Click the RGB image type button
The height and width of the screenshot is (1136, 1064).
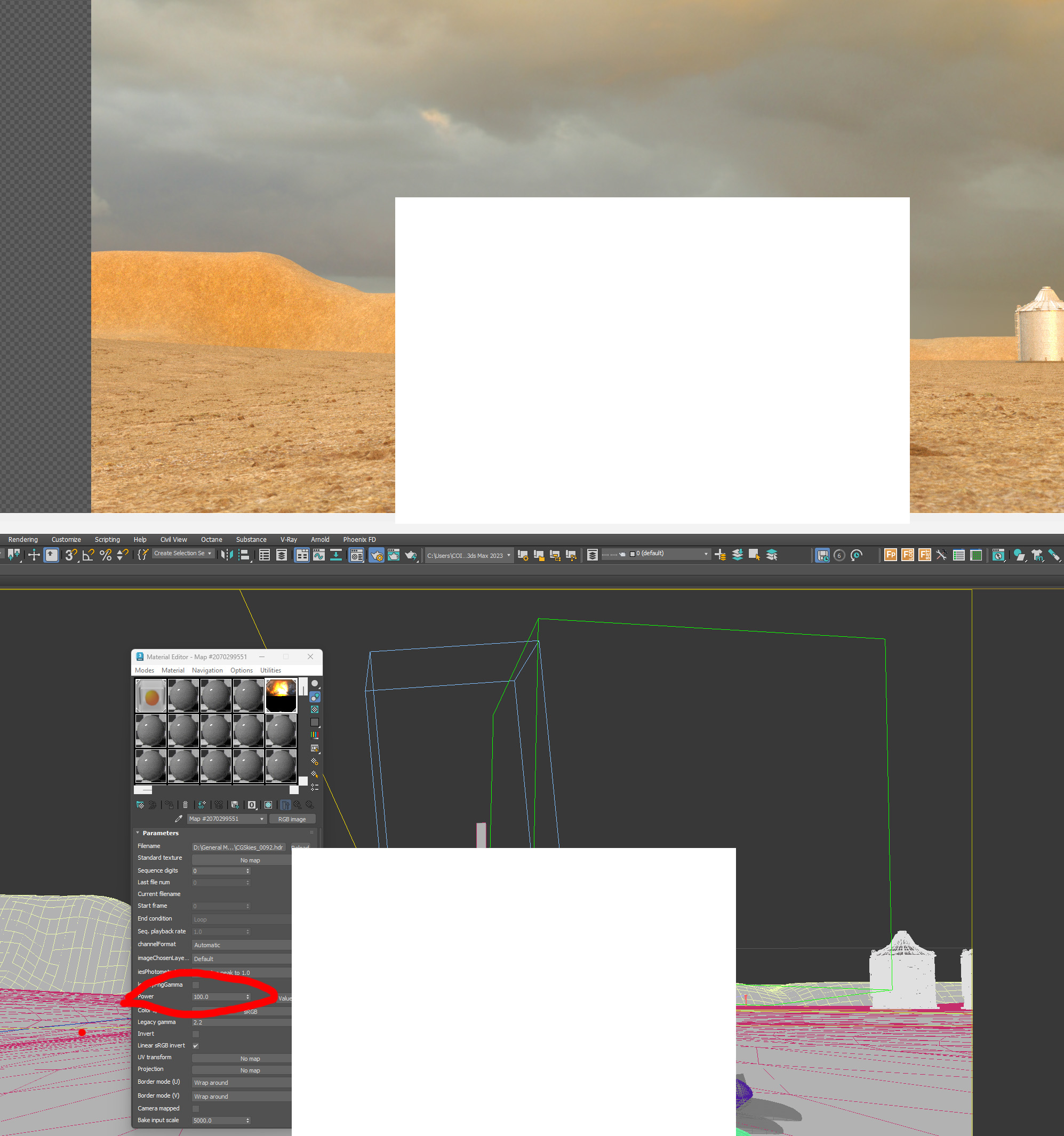[x=292, y=819]
